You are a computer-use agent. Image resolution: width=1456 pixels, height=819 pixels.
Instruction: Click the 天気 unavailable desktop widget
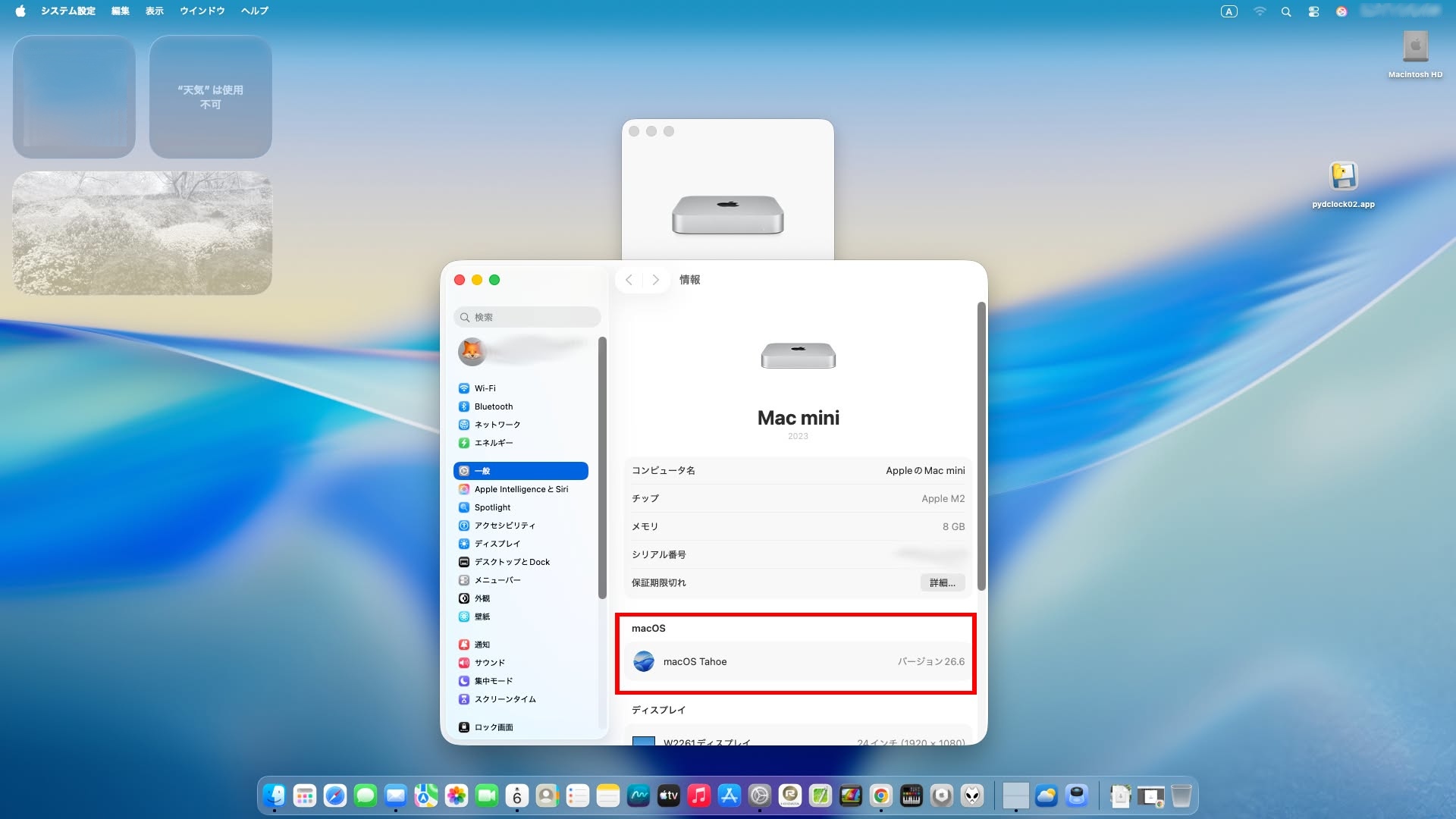(x=211, y=97)
